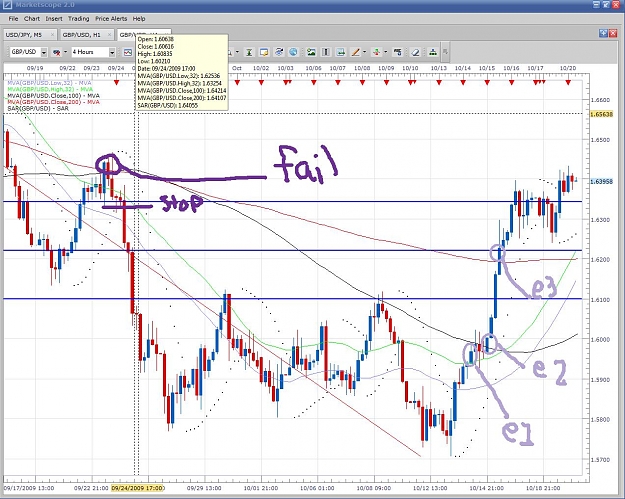625x499 pixels.
Task: Click the green landscape picture icon
Action: 311,52
